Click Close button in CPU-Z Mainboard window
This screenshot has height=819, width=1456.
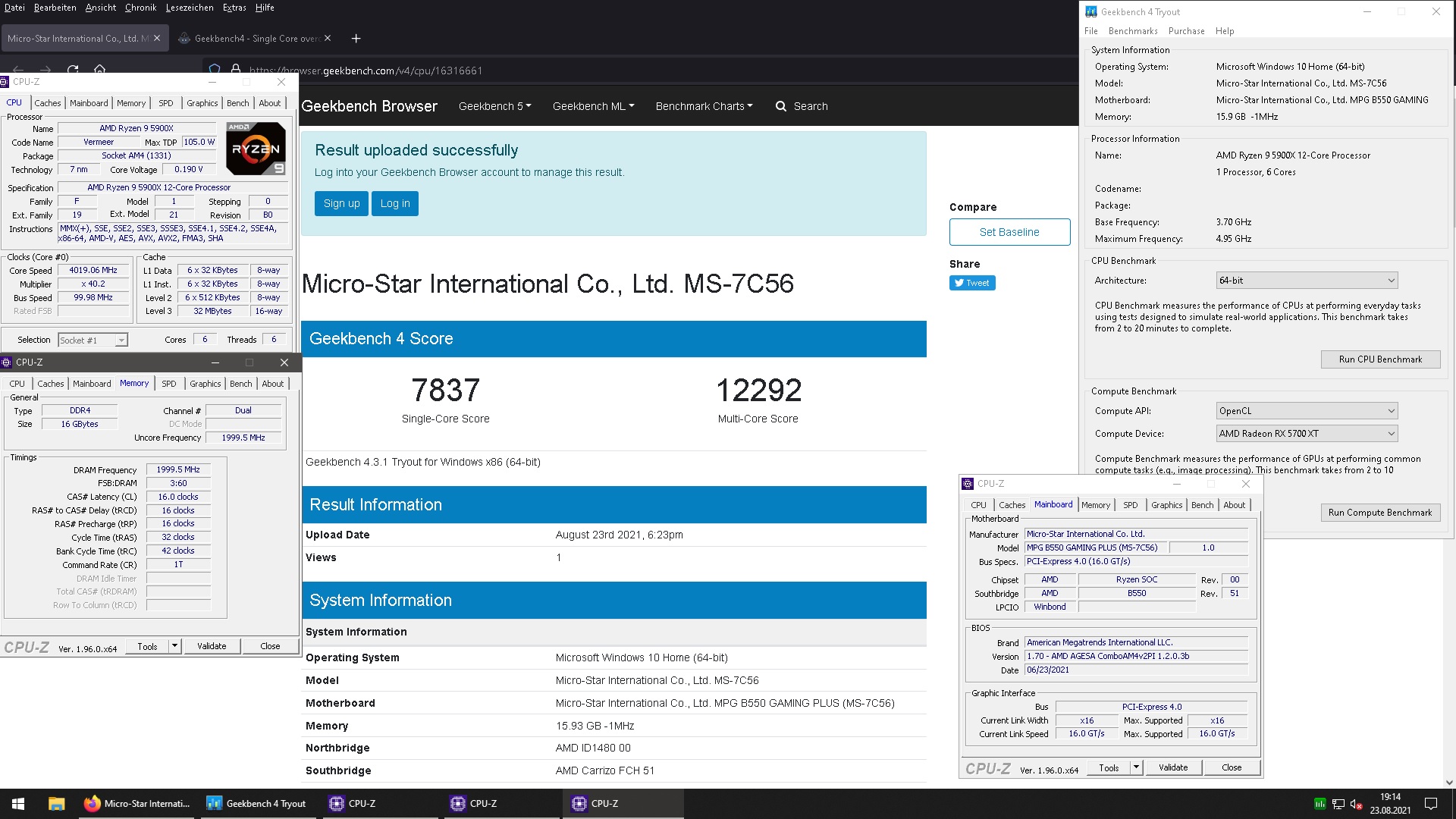1232,767
